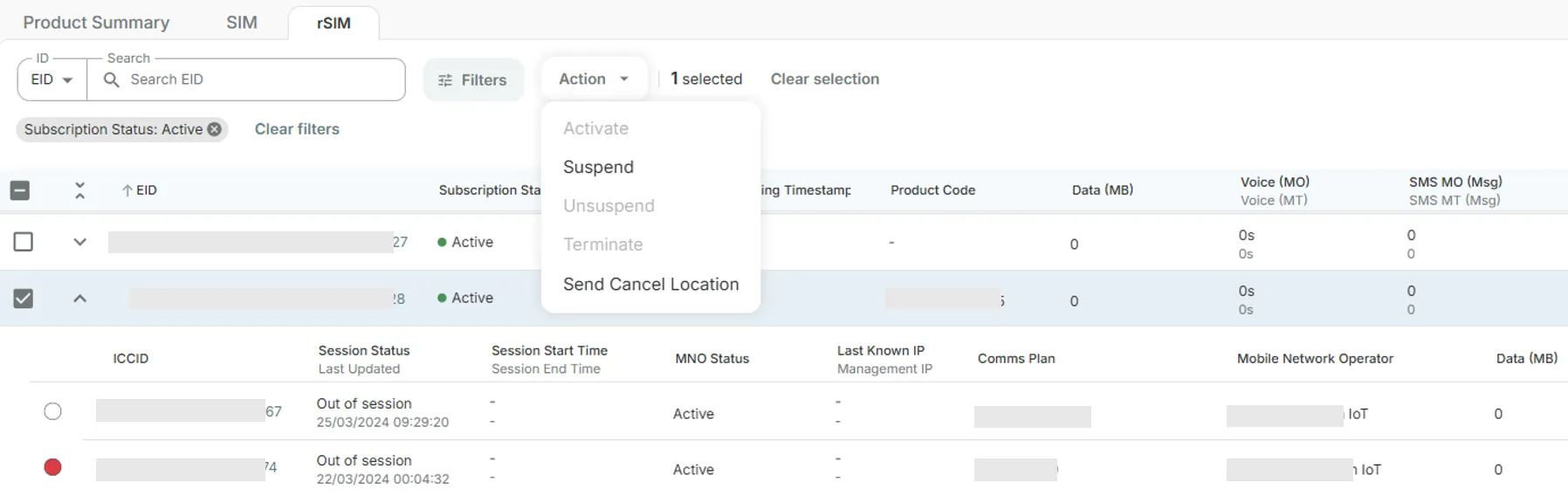The height and width of the screenshot is (503, 1568).
Task: Click the Clear selection link
Action: (824, 79)
